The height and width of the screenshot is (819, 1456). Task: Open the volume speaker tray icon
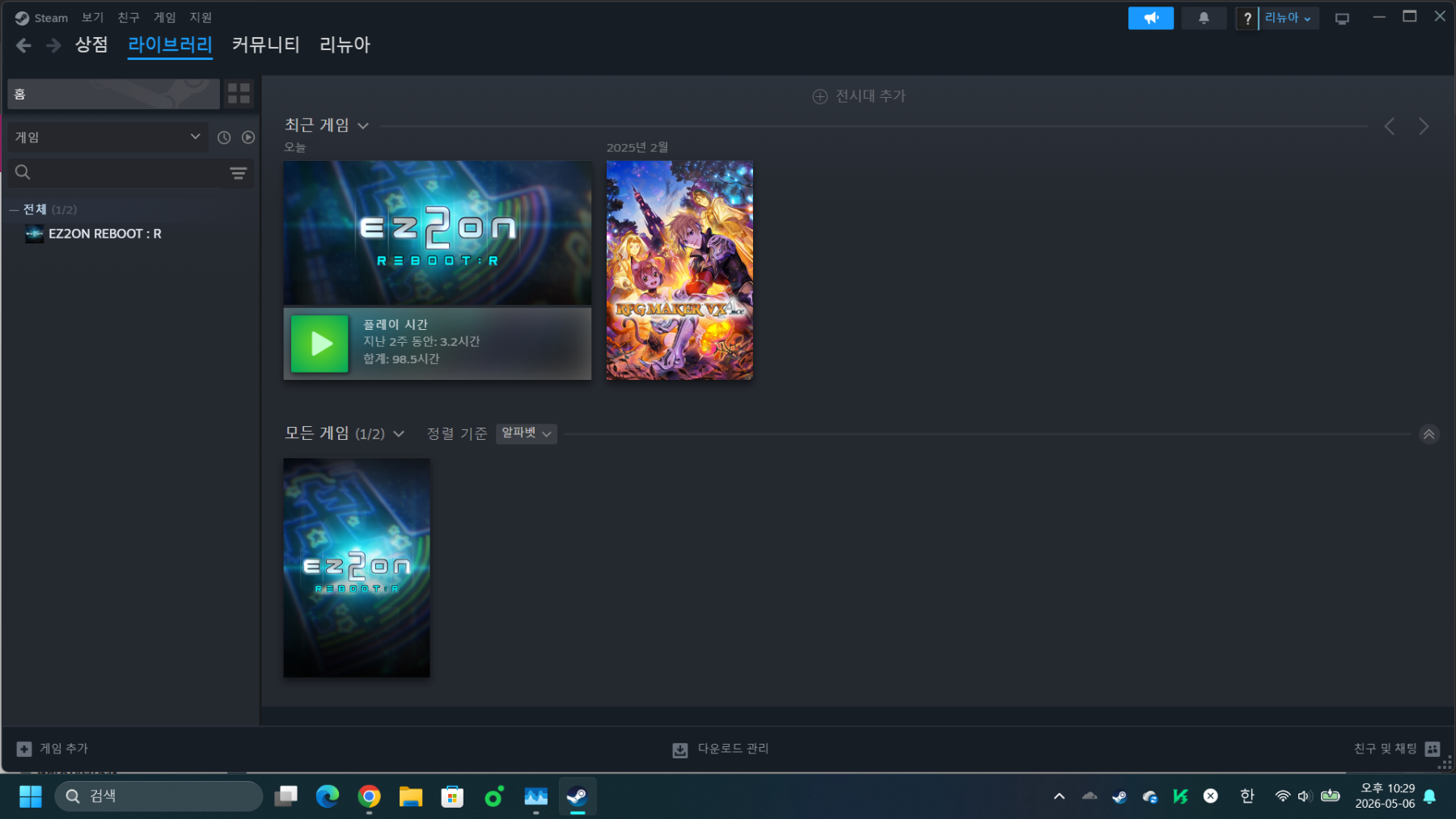(1304, 796)
